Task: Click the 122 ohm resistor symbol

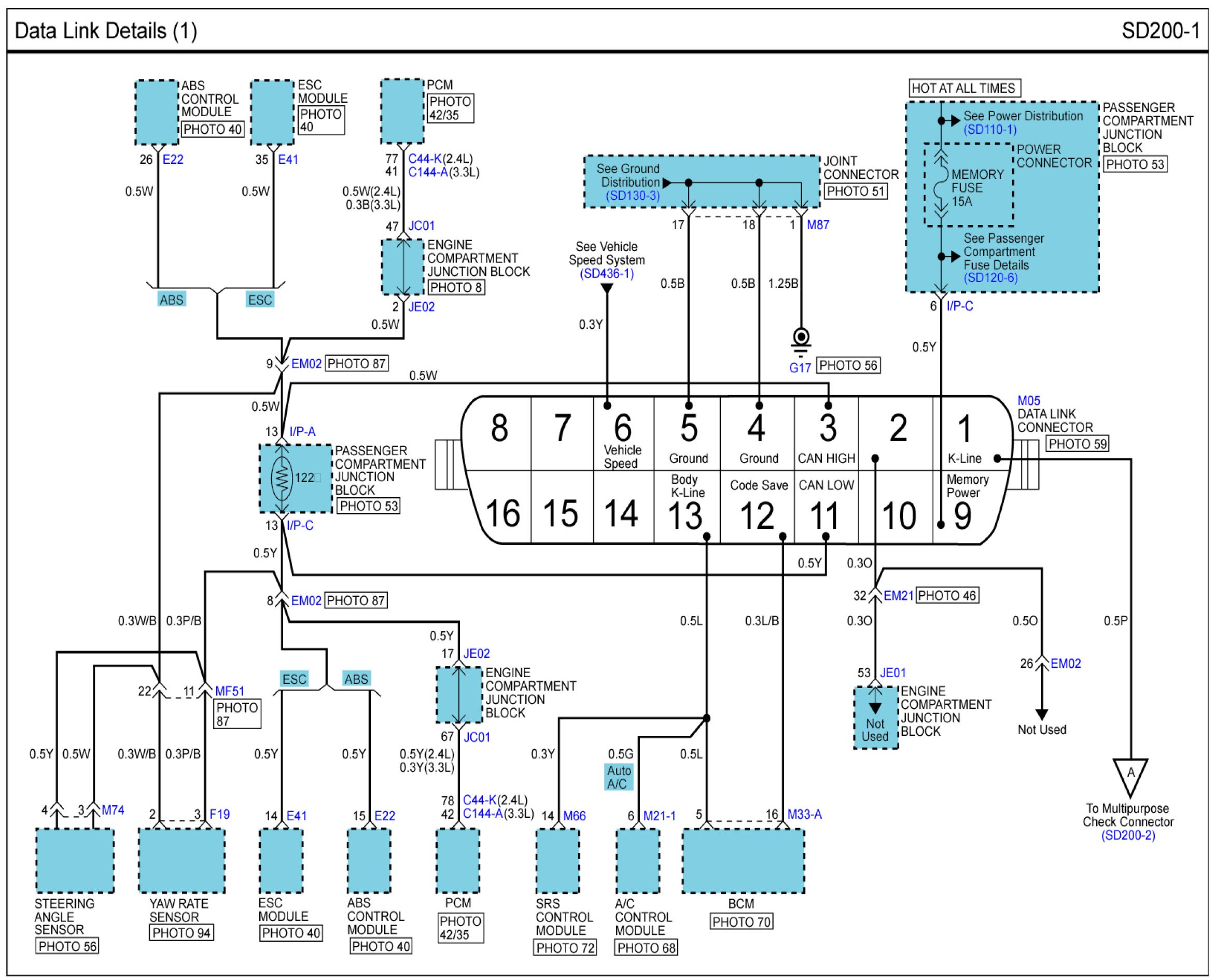Action: pyautogui.click(x=282, y=478)
